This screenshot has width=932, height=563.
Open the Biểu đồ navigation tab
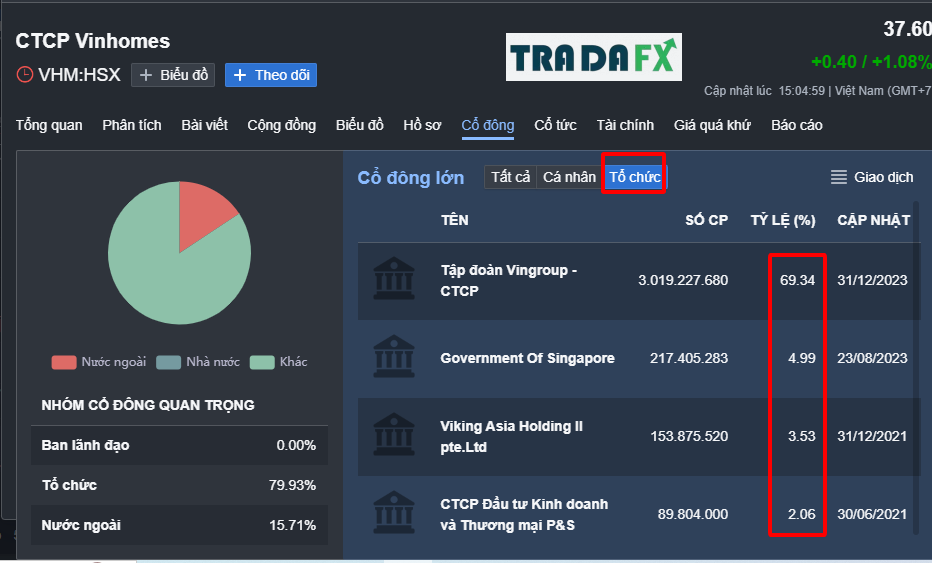tap(360, 125)
